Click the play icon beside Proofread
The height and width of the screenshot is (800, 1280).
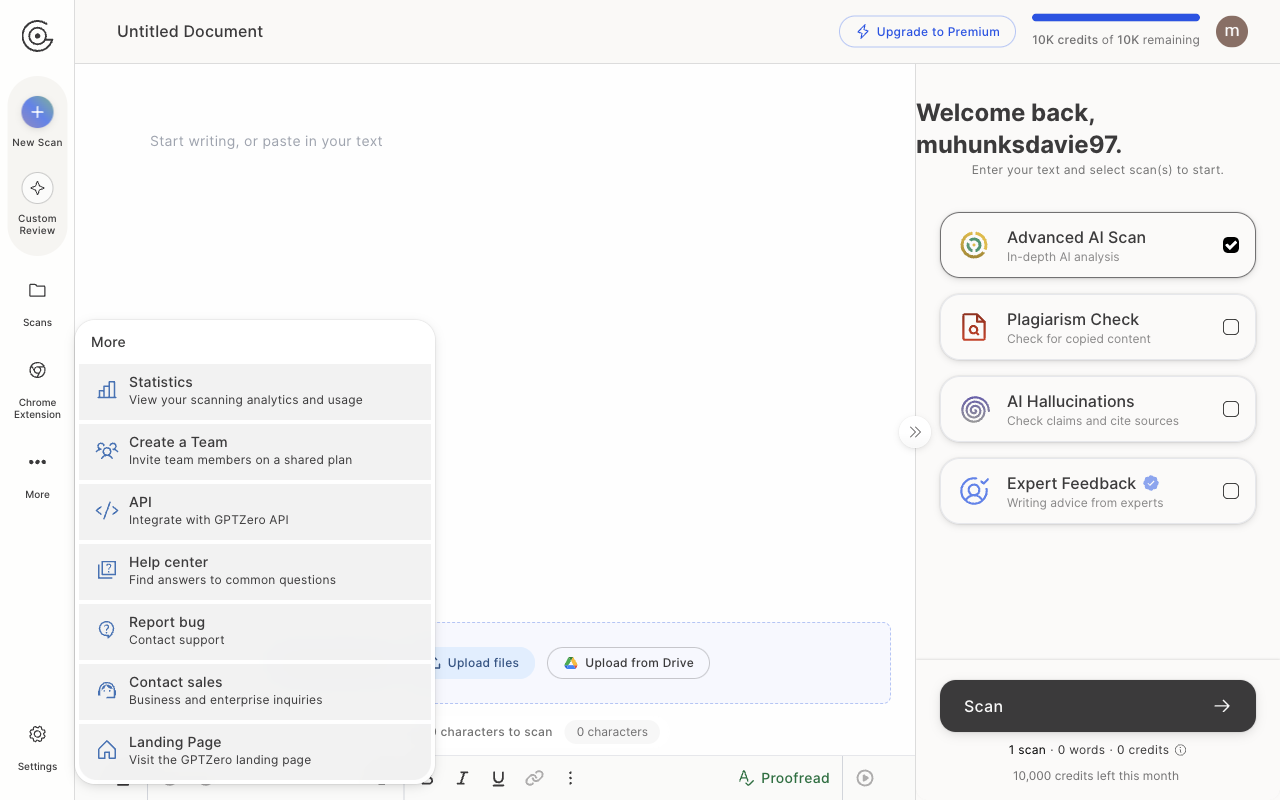click(x=865, y=778)
